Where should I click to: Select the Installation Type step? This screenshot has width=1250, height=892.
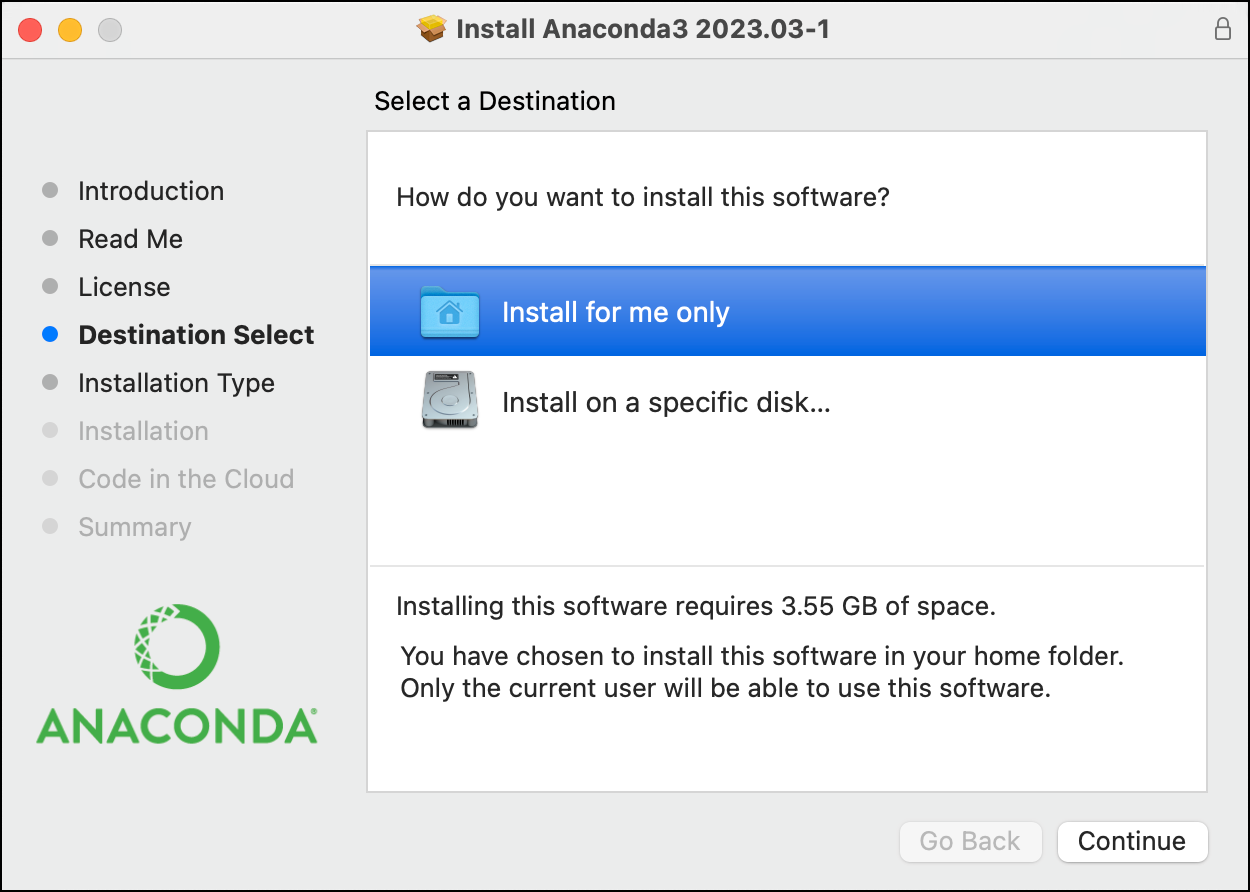[x=176, y=383]
